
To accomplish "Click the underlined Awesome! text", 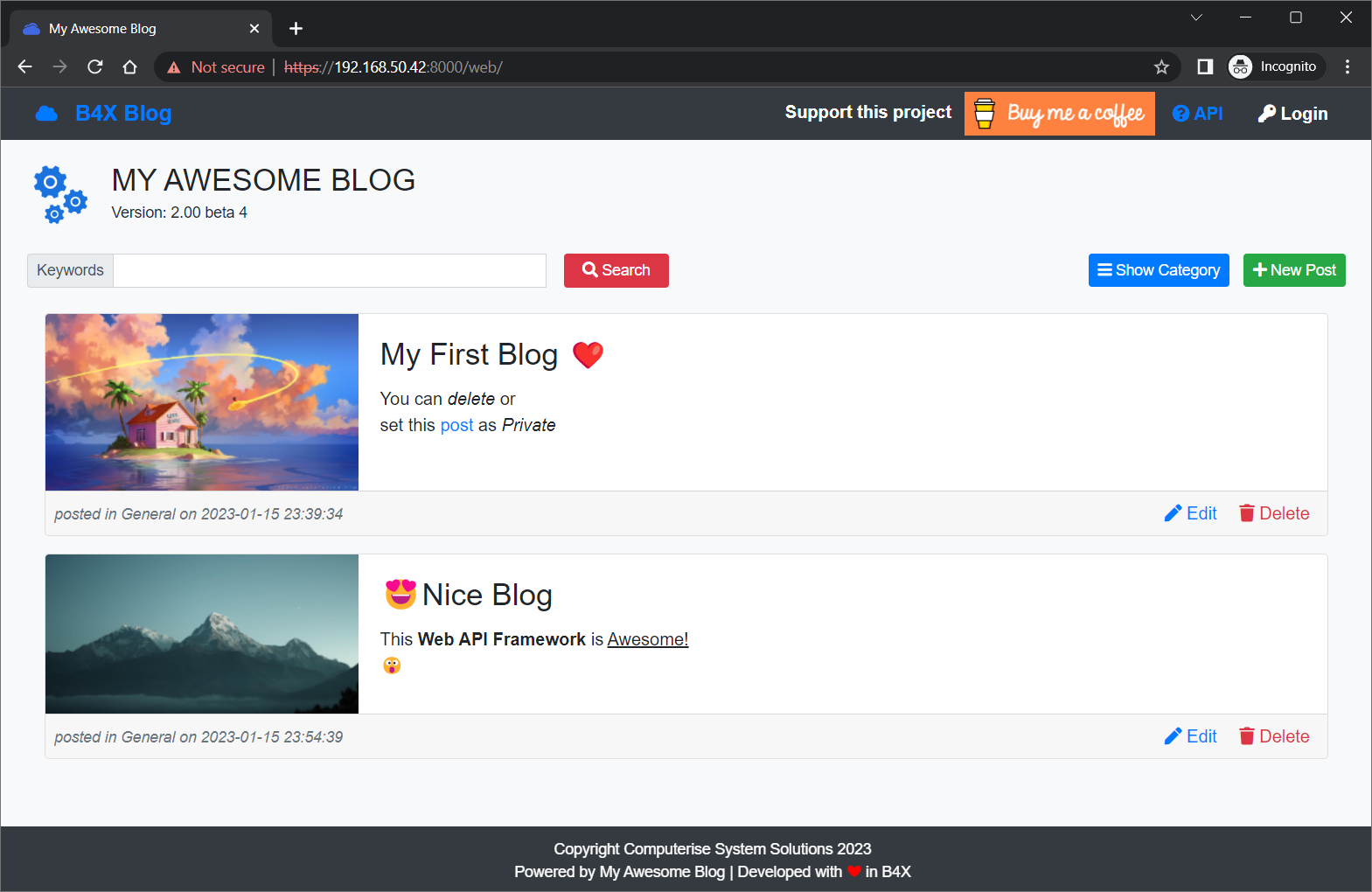I will click(648, 639).
